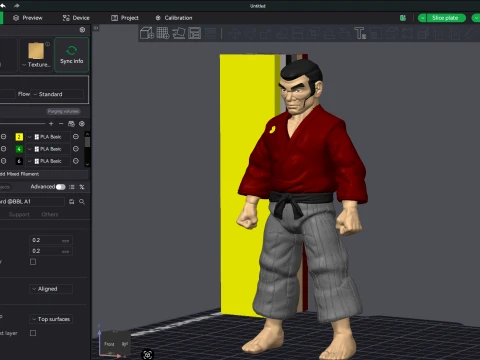Click the AMS sync icon beside minus
The width and height of the screenshot is (480, 360).
[x=71, y=124]
